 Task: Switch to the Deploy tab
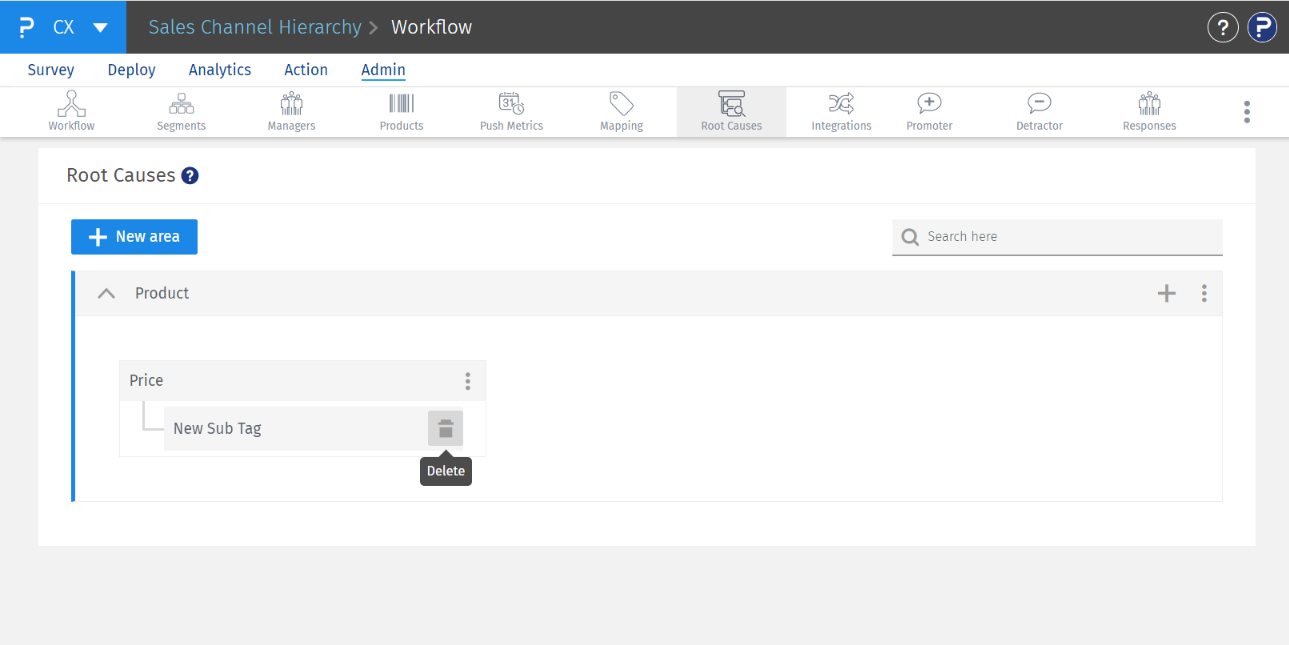click(x=132, y=70)
